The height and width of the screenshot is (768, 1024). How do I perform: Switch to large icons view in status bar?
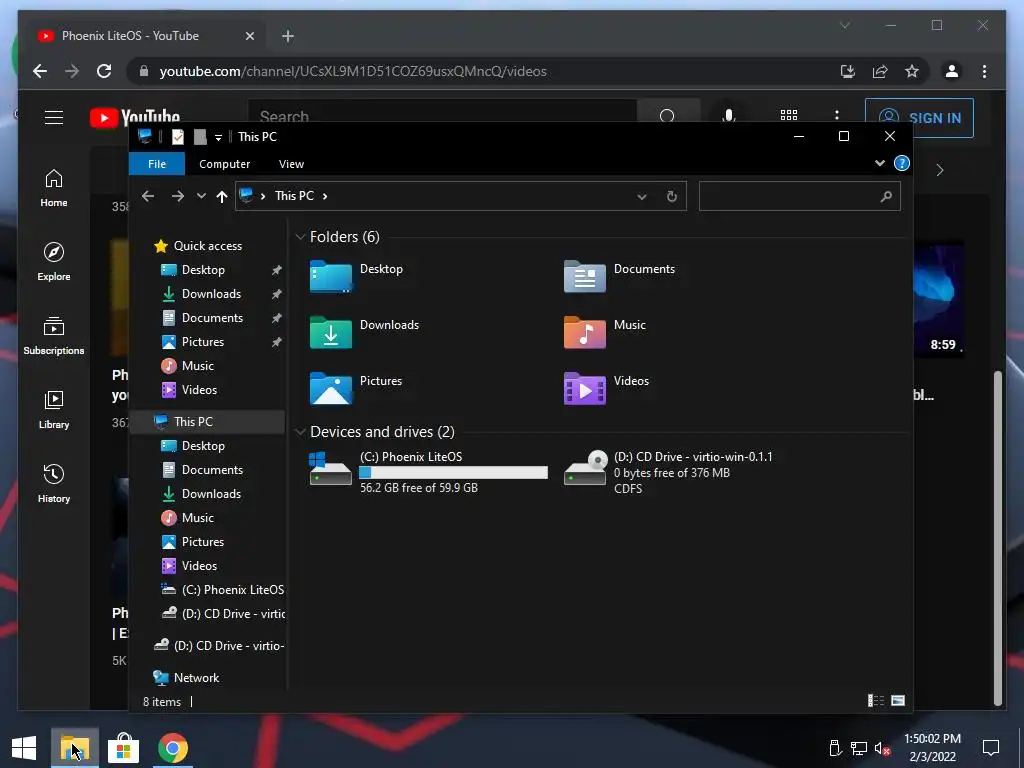pos(898,701)
